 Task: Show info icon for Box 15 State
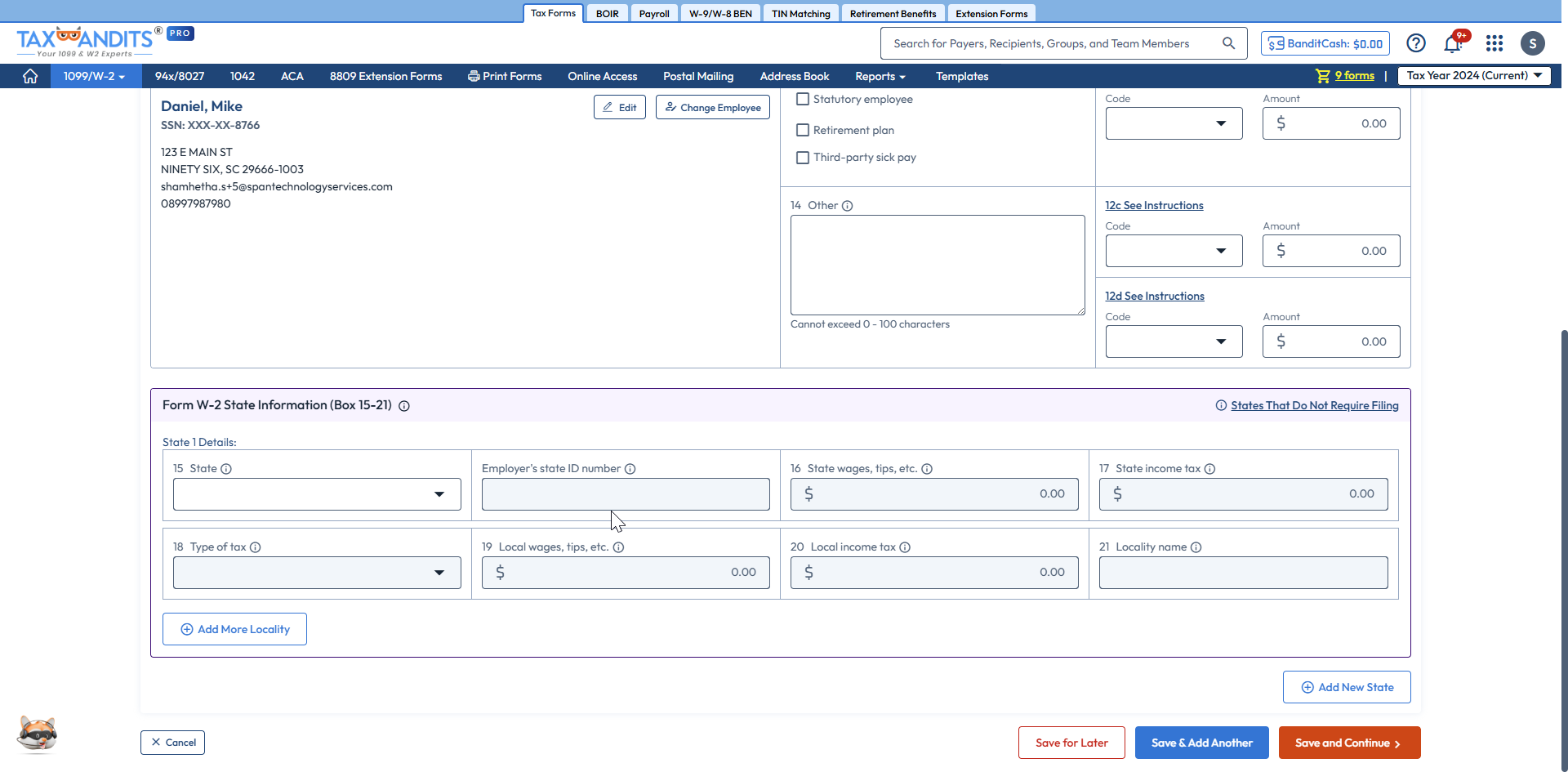click(226, 469)
